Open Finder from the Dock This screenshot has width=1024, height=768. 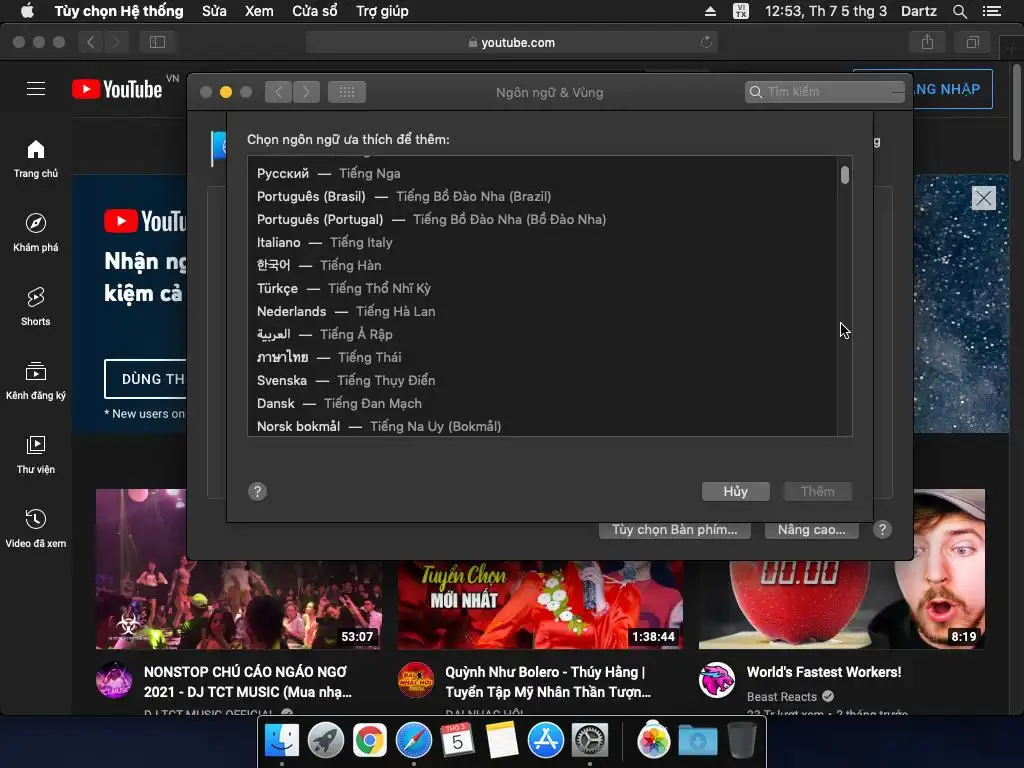281,741
